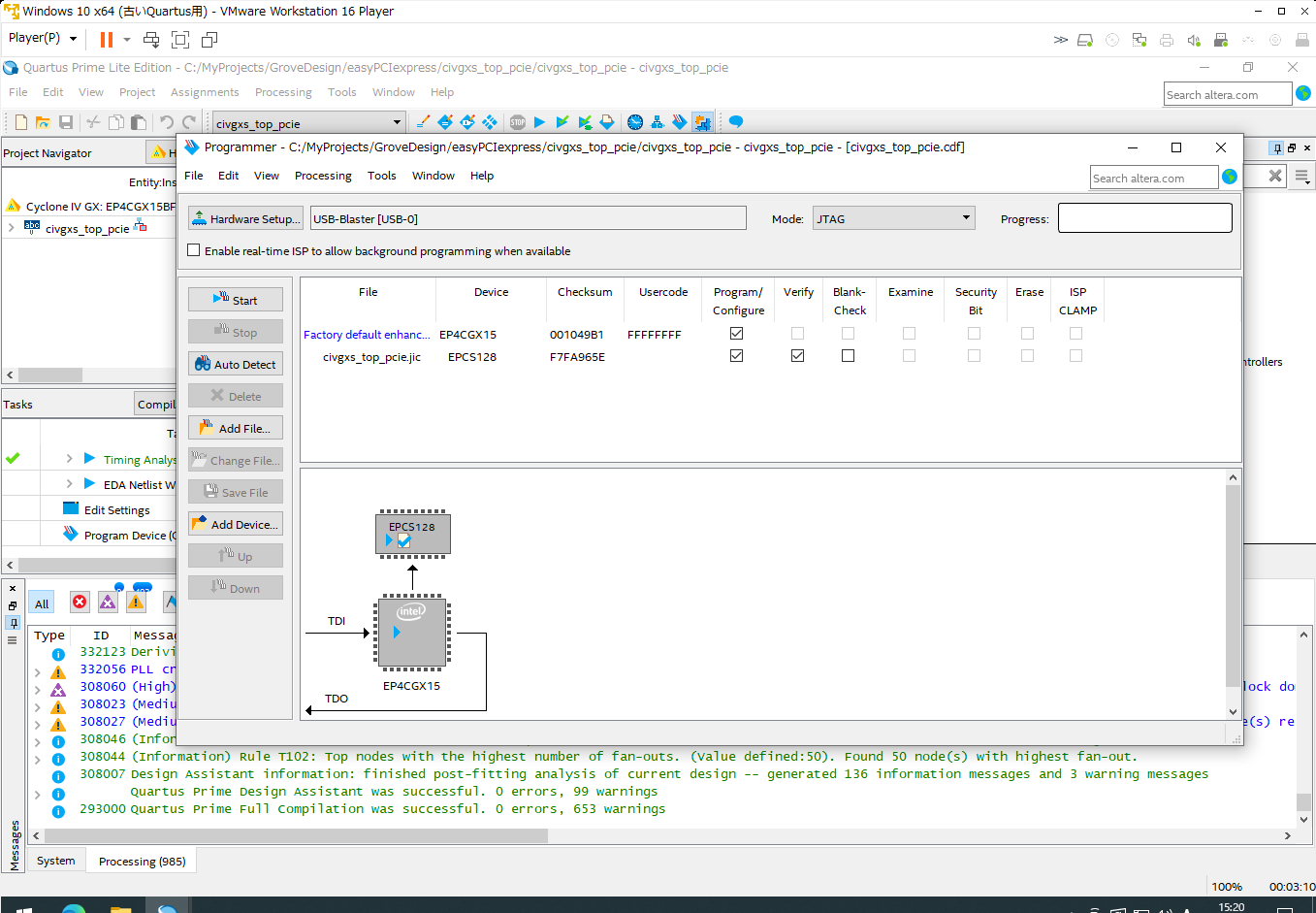Viewport: 1316px width, 913px height.
Task: Open the Platform Designer icon in Quartus toolbar
Action: [702, 122]
